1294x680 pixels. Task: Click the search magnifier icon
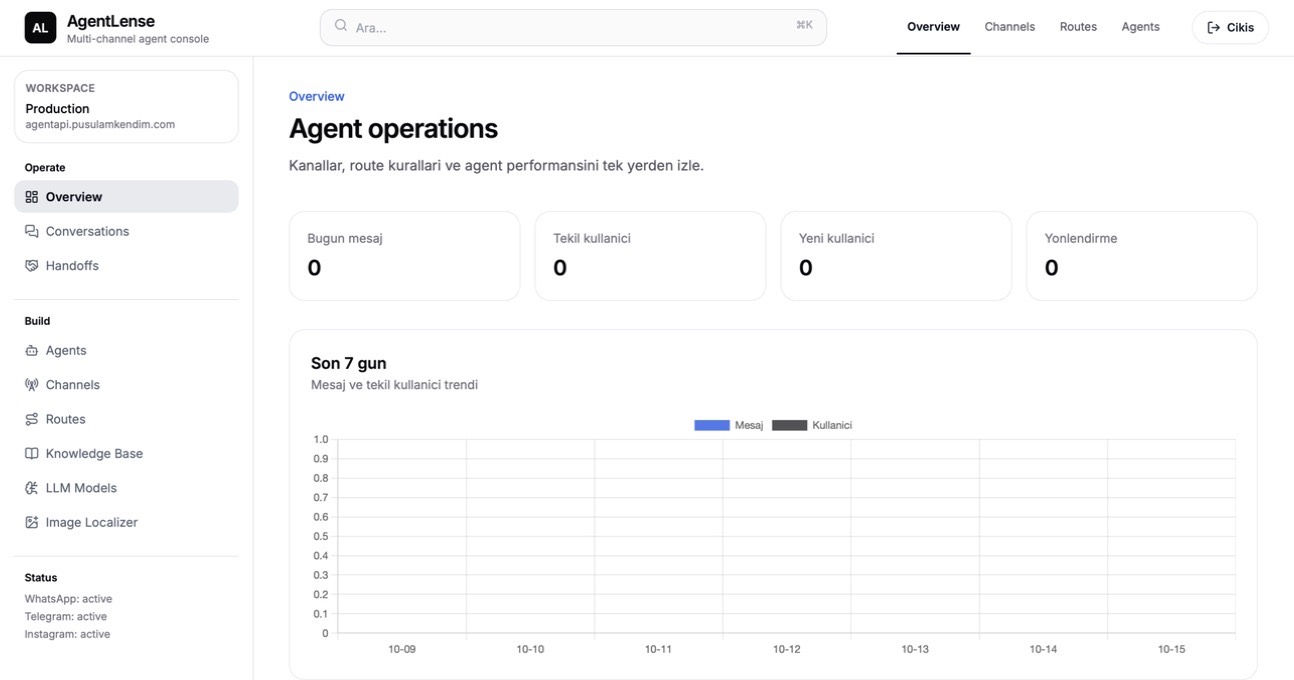coord(341,26)
